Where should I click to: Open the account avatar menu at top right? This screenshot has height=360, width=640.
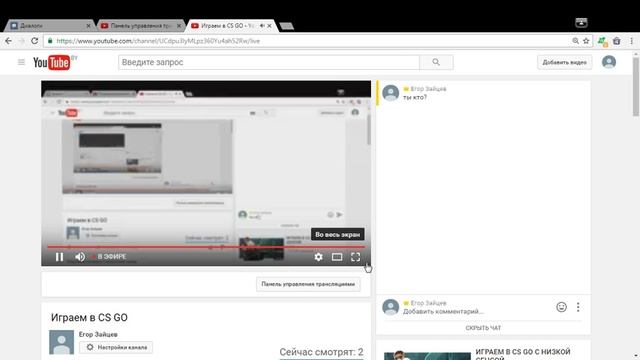609,62
